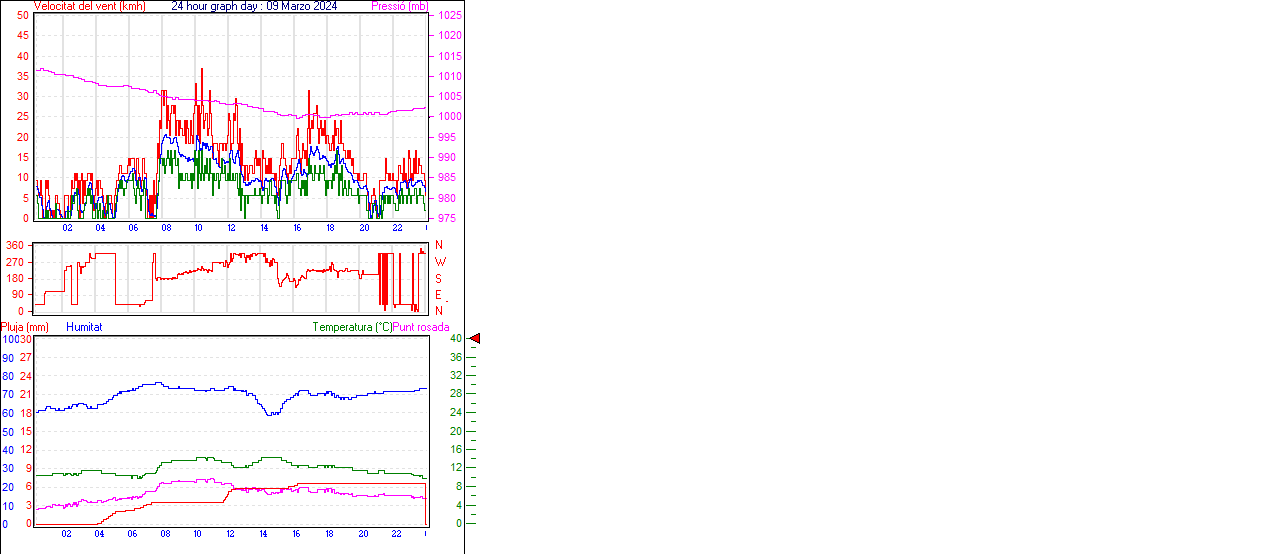Click the '24 hour graph day' title
This screenshot has height=554, width=1280.
coord(254,6)
